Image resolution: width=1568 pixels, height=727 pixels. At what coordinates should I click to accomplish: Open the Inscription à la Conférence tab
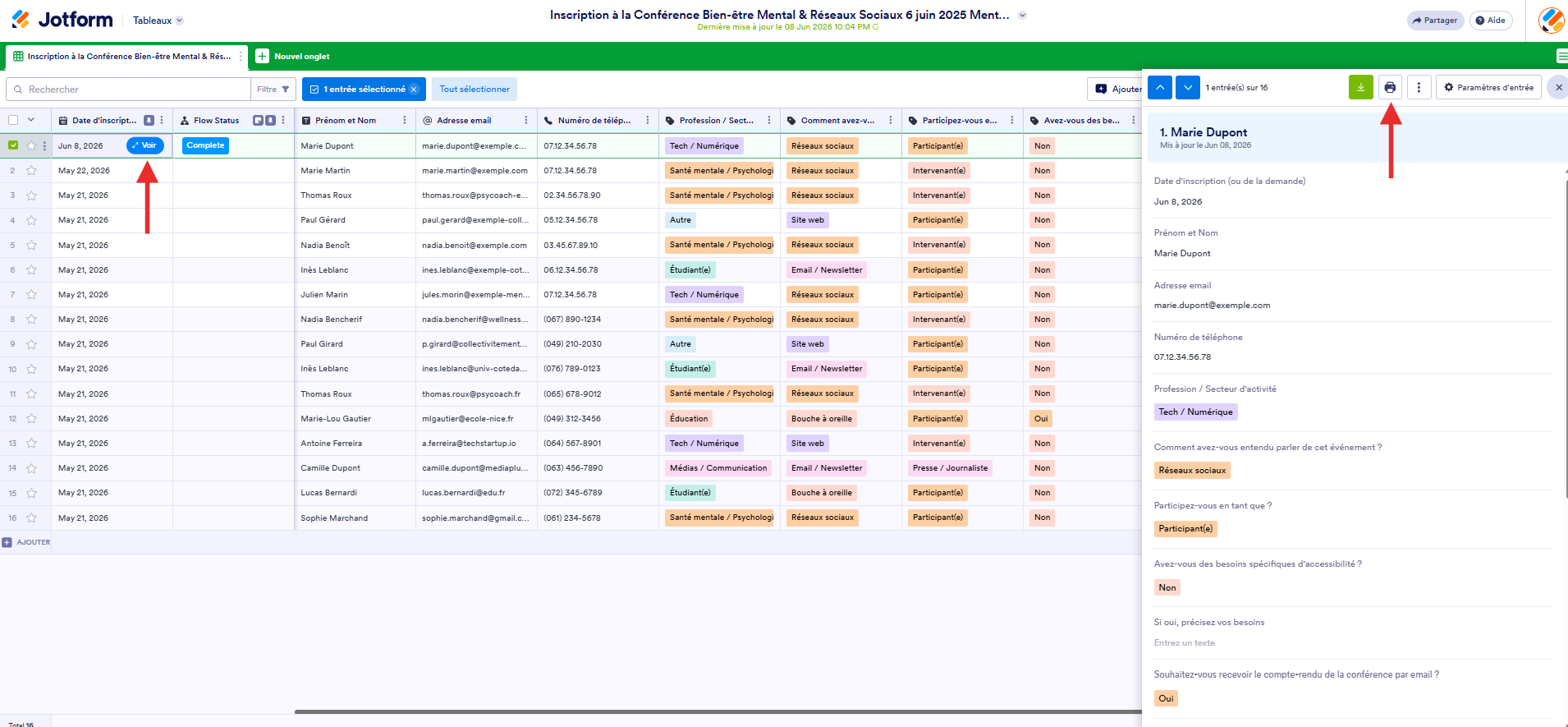(x=127, y=57)
